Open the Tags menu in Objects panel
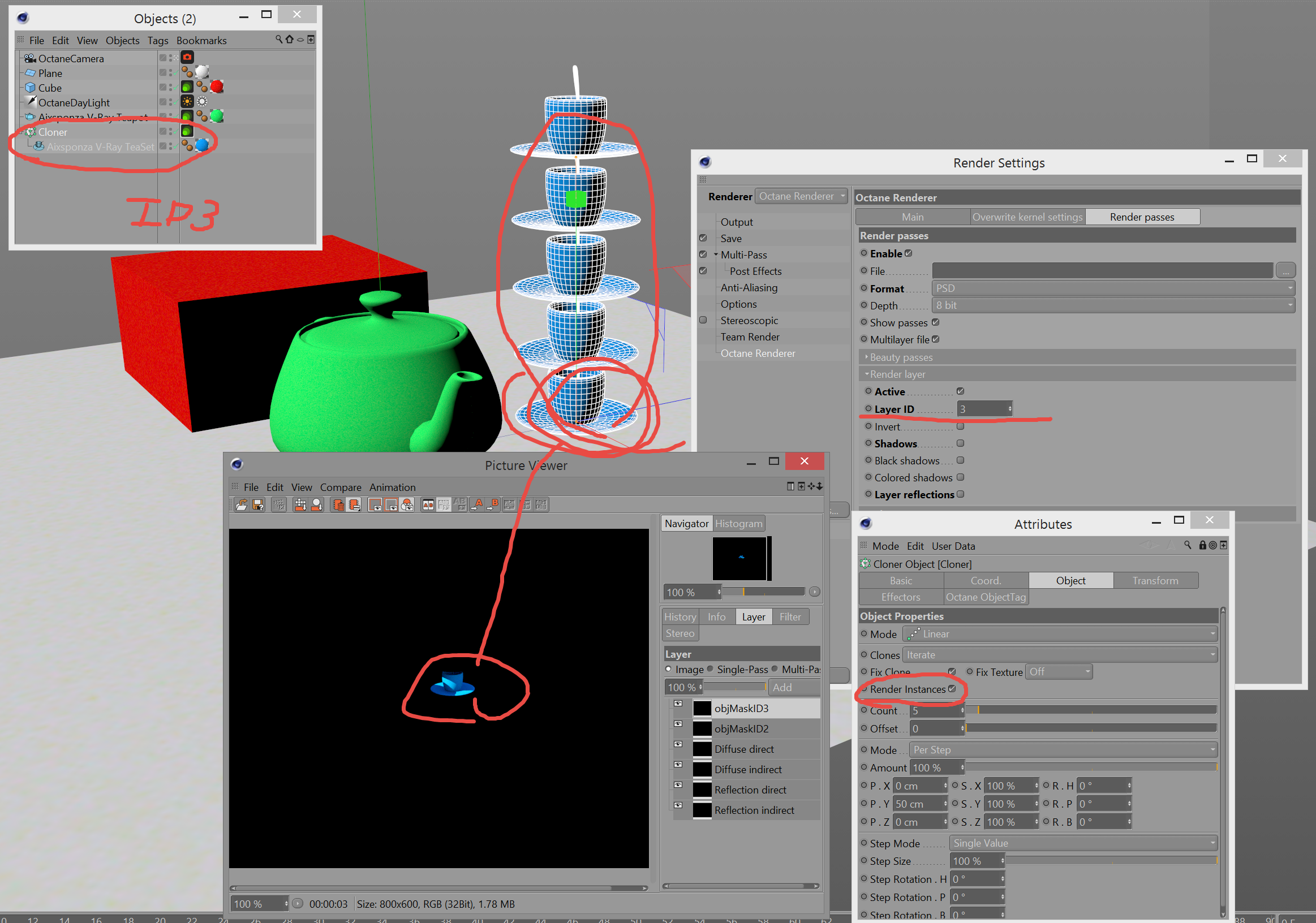The image size is (1316, 923). pyautogui.click(x=158, y=40)
